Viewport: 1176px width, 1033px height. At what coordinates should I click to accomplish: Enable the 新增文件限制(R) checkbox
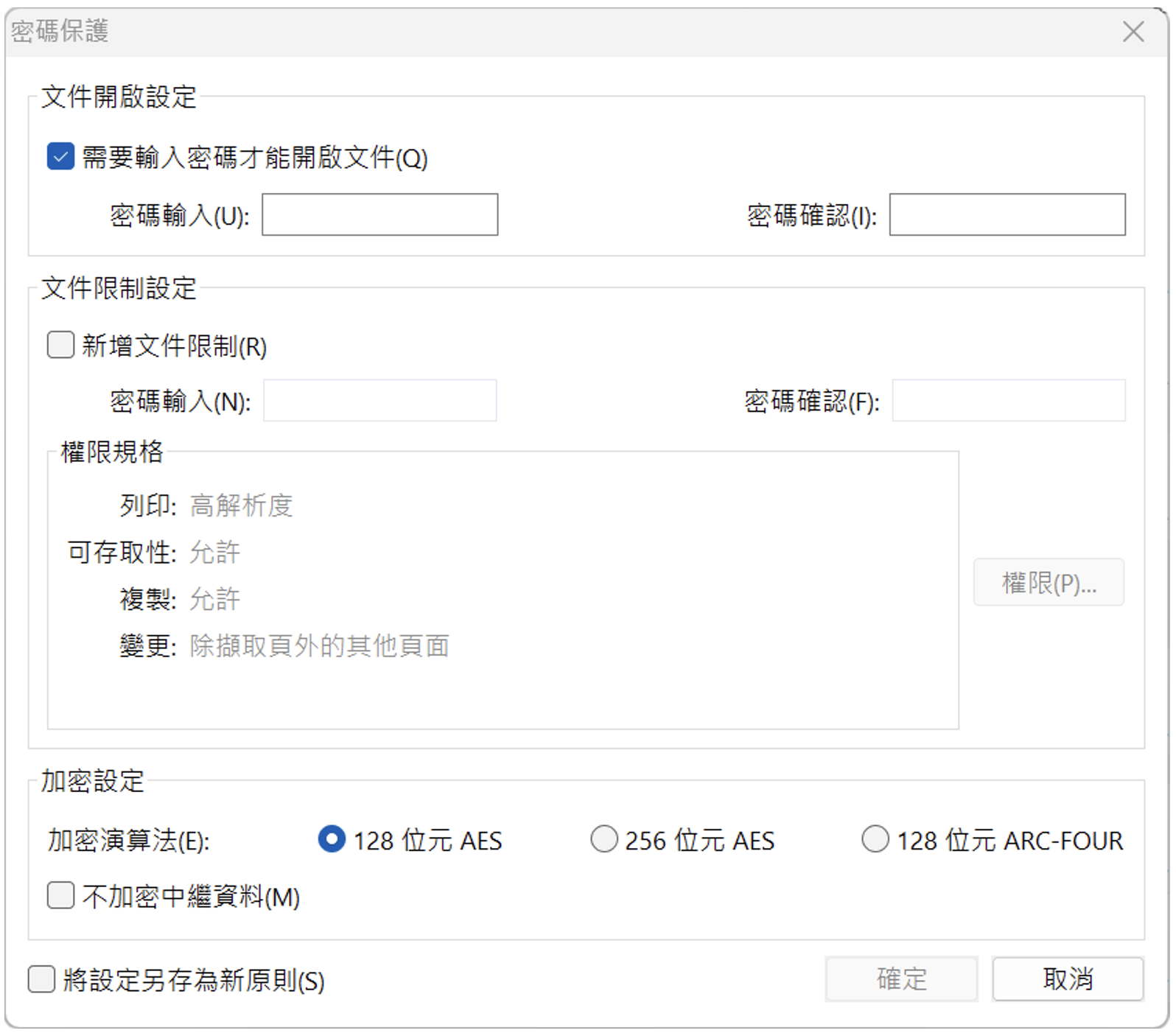60,345
